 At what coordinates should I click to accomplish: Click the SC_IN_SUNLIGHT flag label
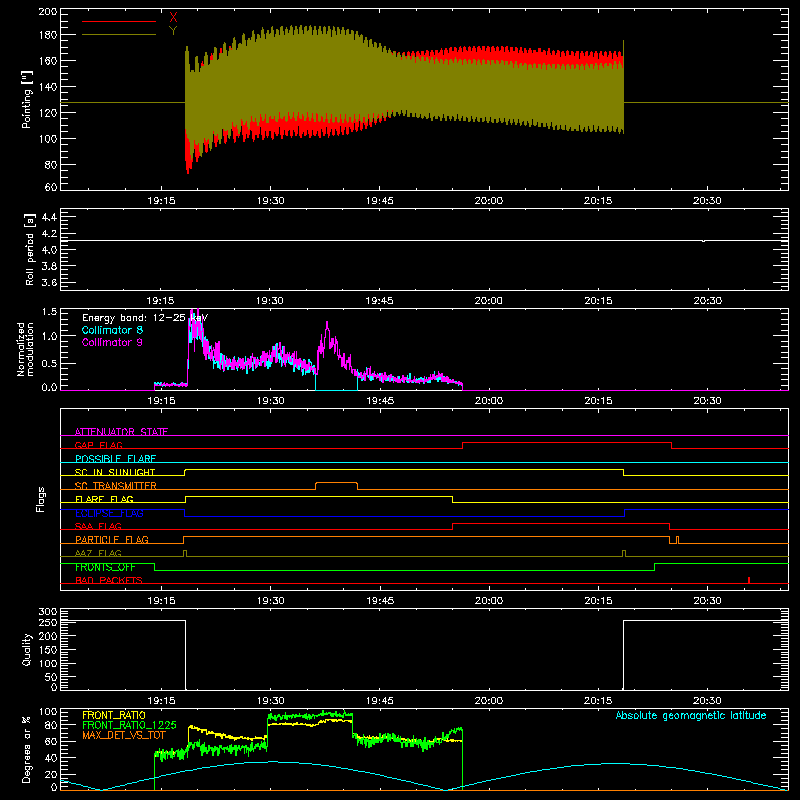[115, 472]
